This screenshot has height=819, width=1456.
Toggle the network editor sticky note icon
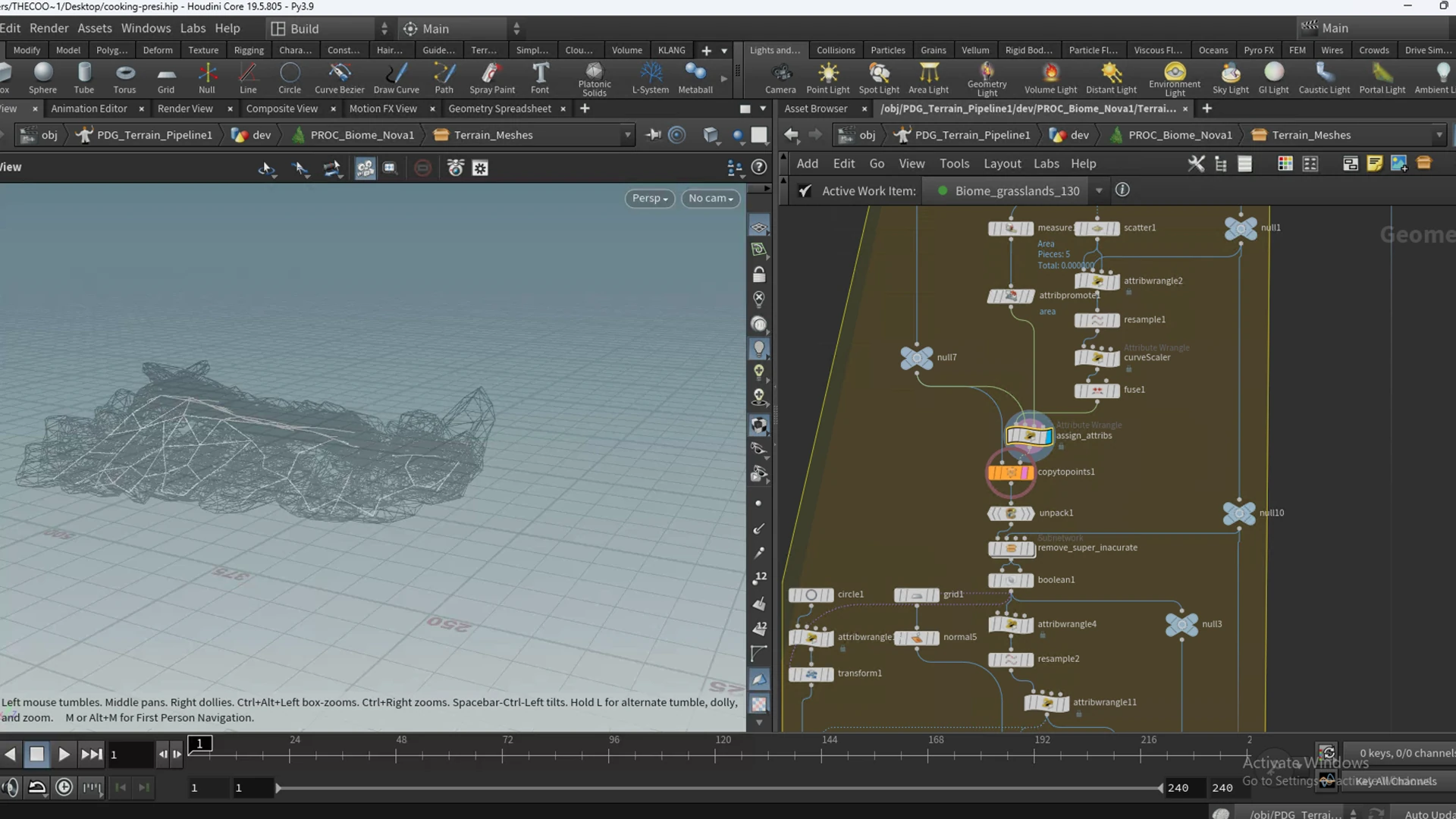point(1374,163)
